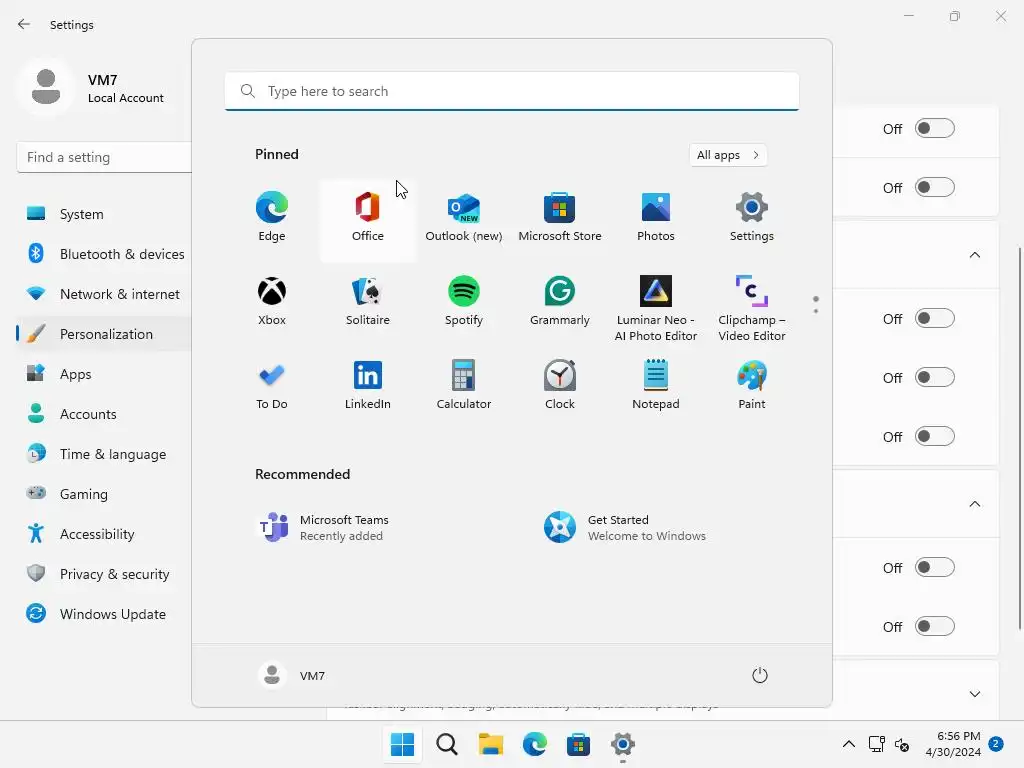This screenshot has width=1024, height=768.
Task: Switch to Settings via taskbar icon
Action: pos(622,744)
